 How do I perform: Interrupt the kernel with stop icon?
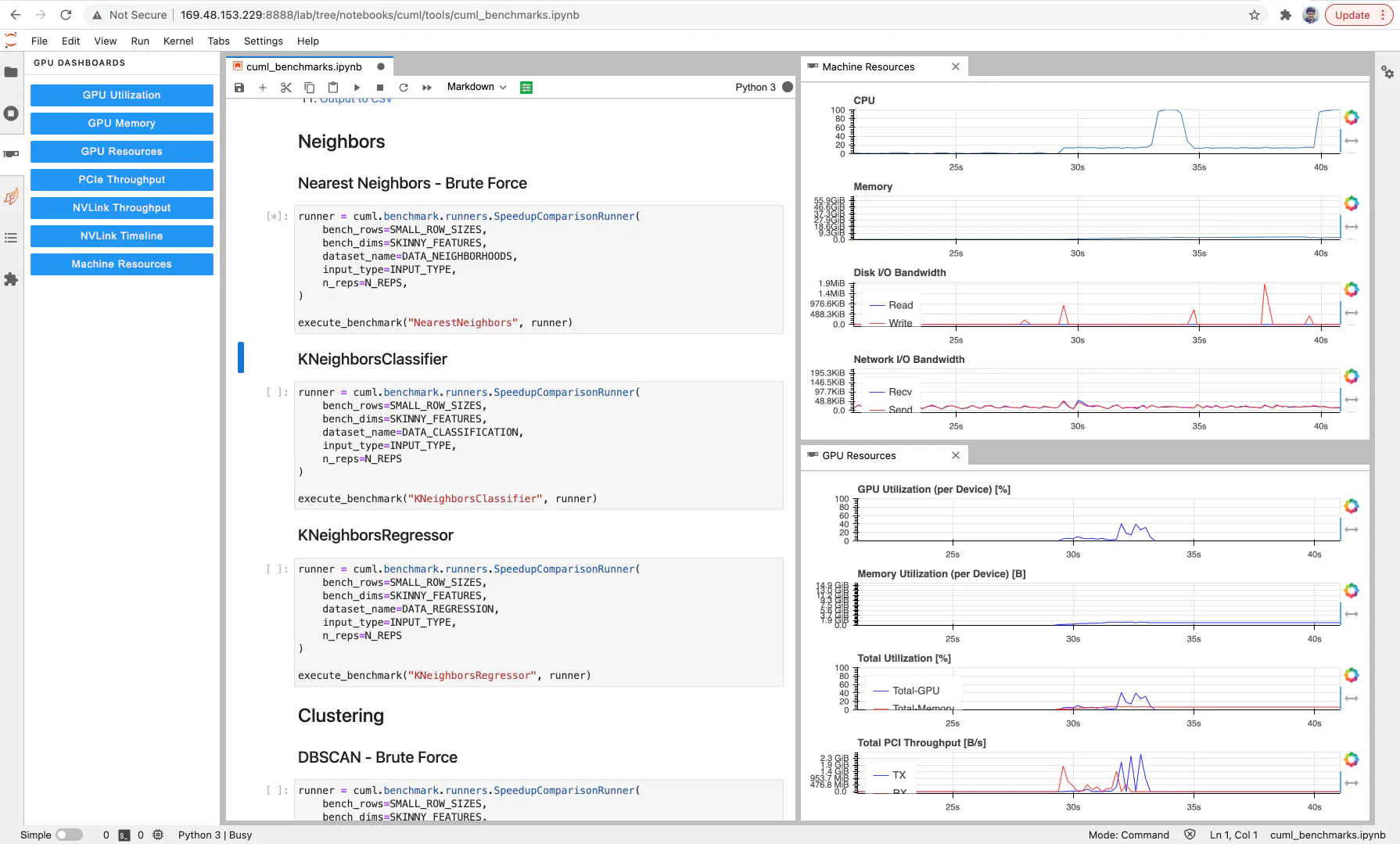coord(380,88)
